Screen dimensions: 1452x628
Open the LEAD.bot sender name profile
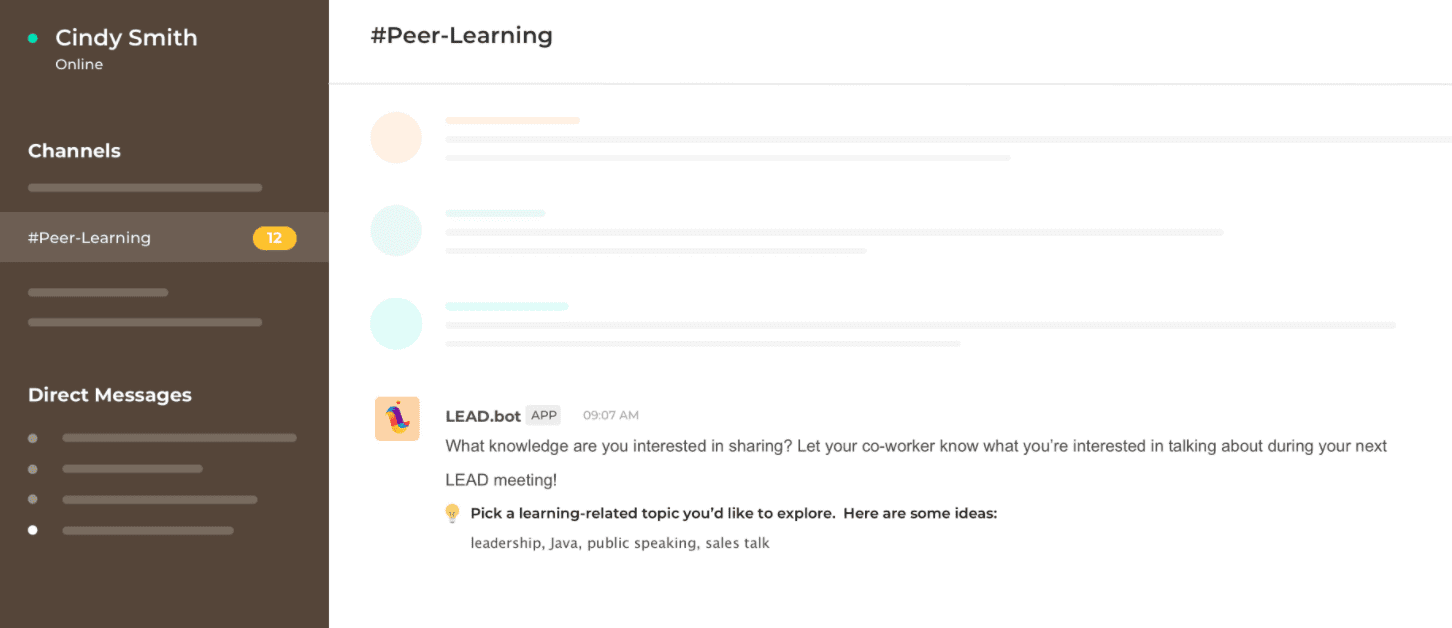pos(483,416)
